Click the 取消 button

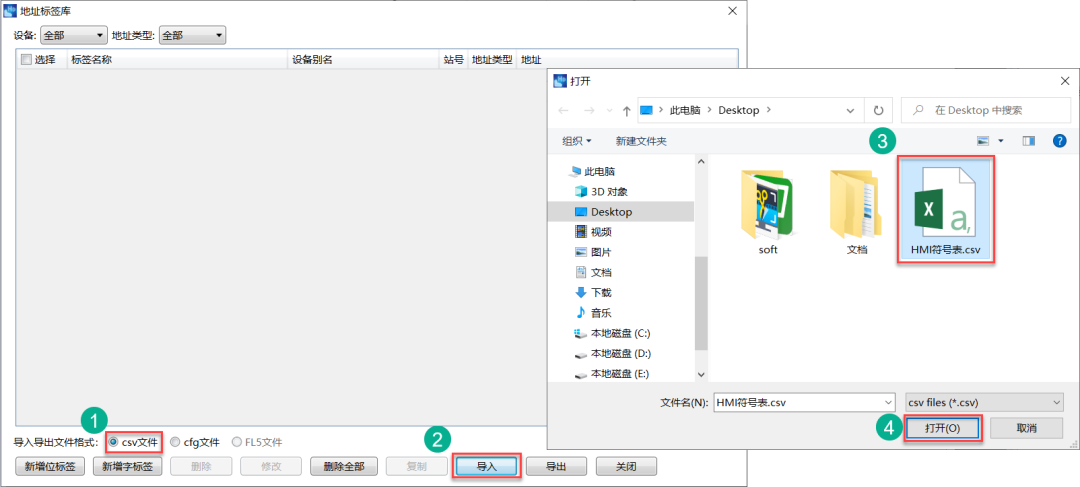point(1026,428)
